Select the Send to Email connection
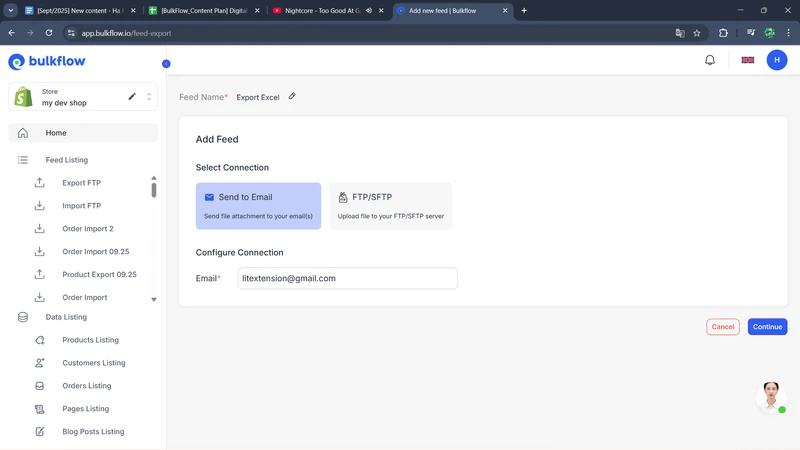 coord(258,206)
